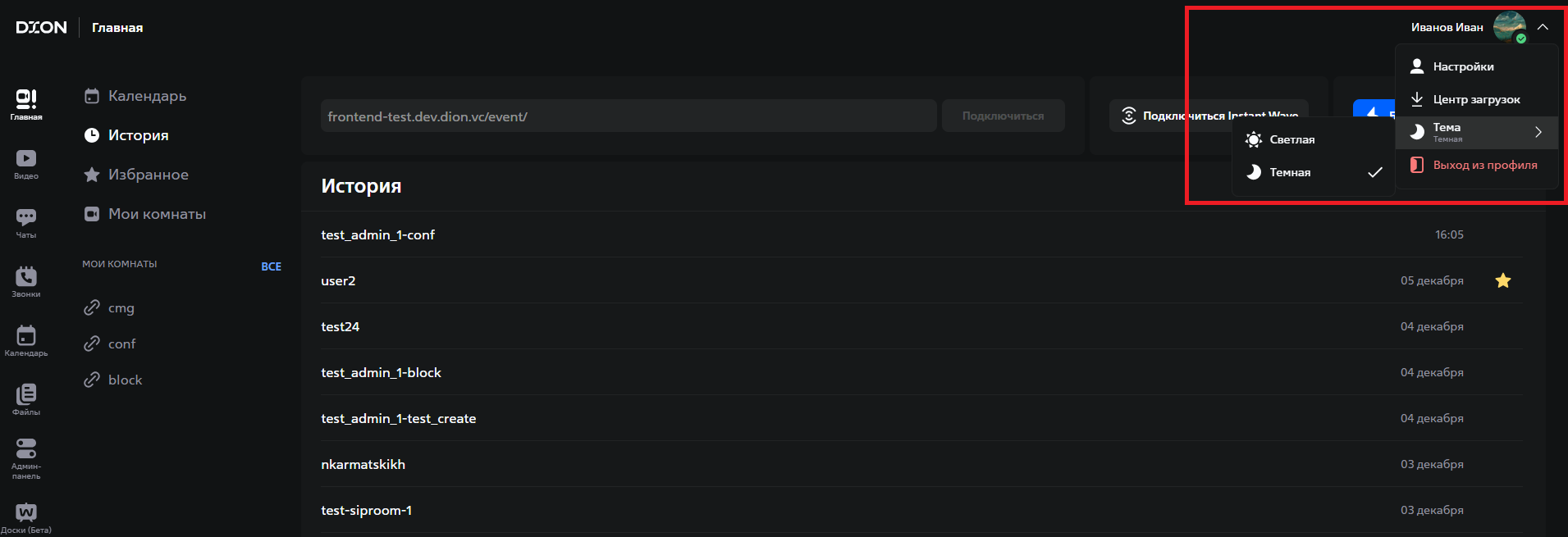Screen dimensions: 1568x537
Task: Open the Files (Файлы) sidebar icon
Action: coord(26,399)
